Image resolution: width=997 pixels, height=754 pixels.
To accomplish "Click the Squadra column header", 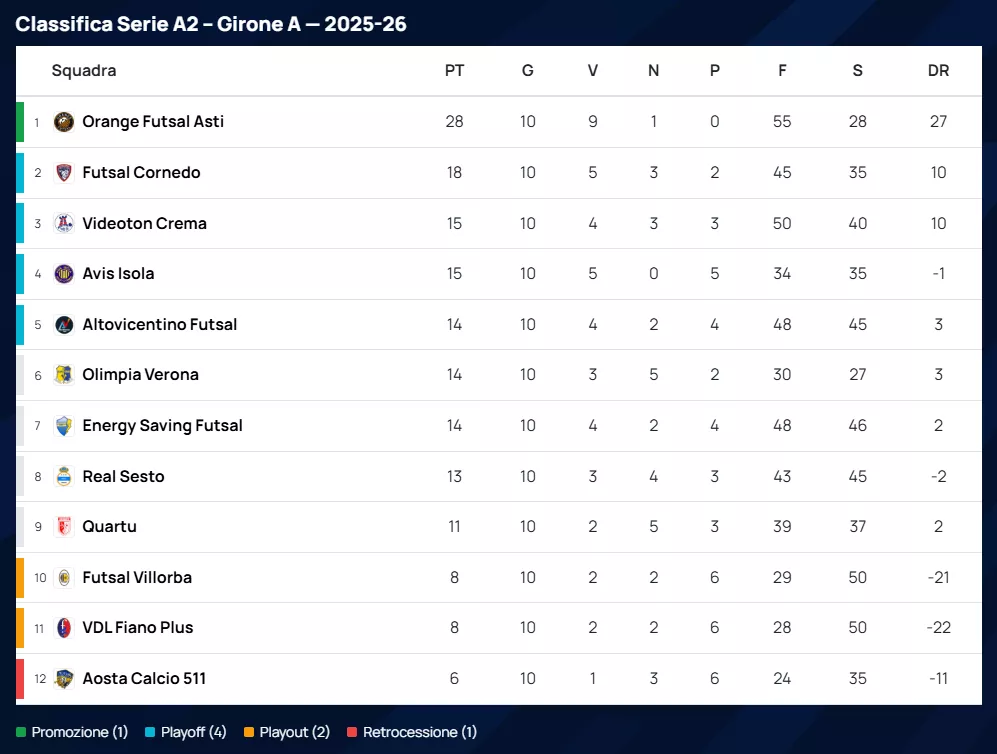I will click(x=84, y=71).
